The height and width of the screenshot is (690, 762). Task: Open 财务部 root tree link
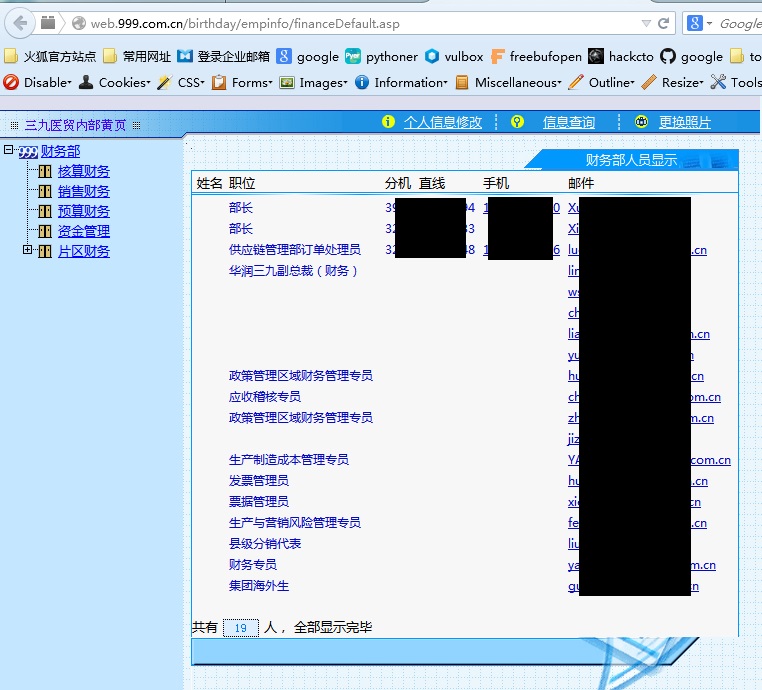pyautogui.click(x=60, y=152)
